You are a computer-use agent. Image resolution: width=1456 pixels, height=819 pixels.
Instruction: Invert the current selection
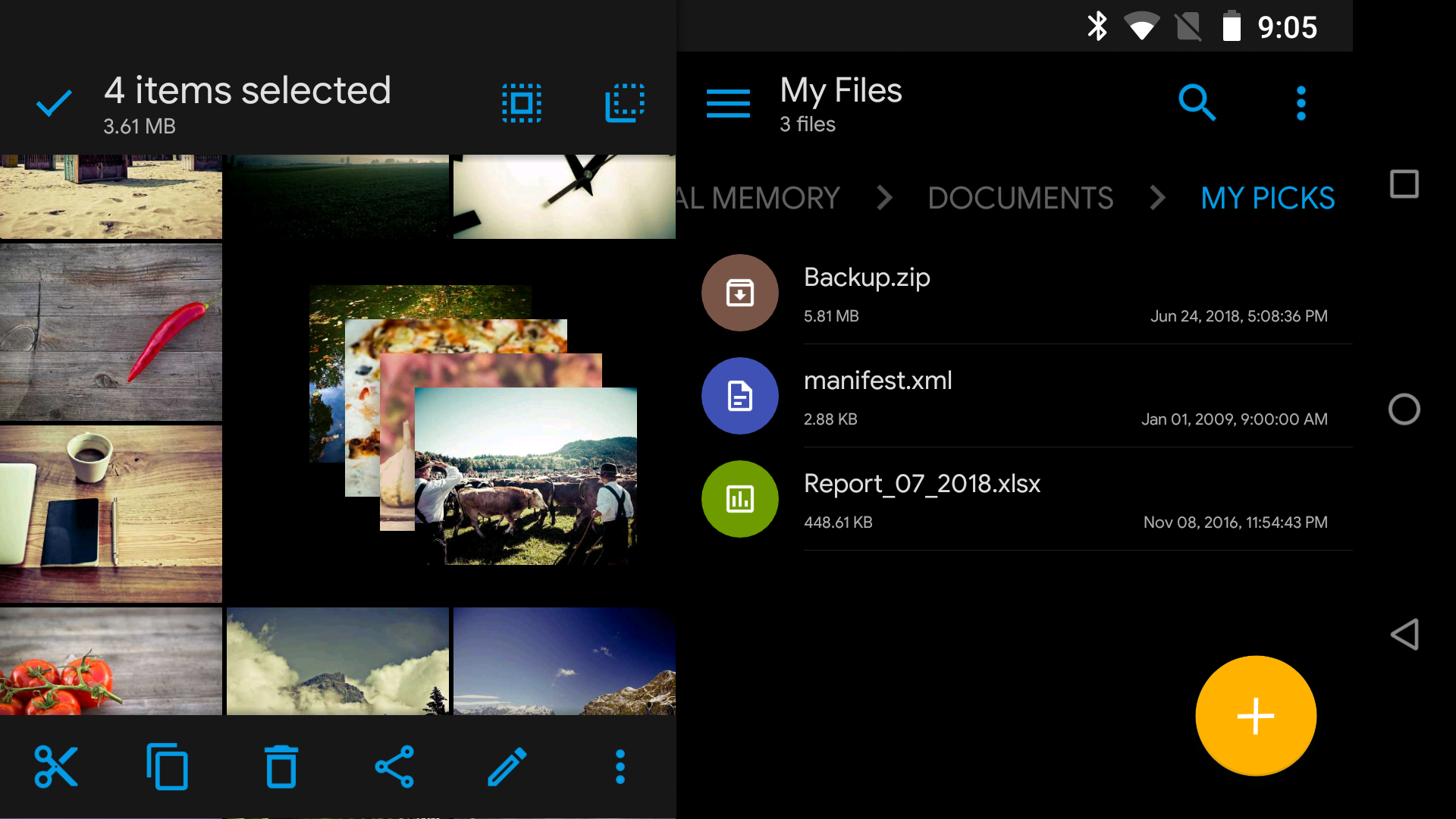(x=625, y=103)
